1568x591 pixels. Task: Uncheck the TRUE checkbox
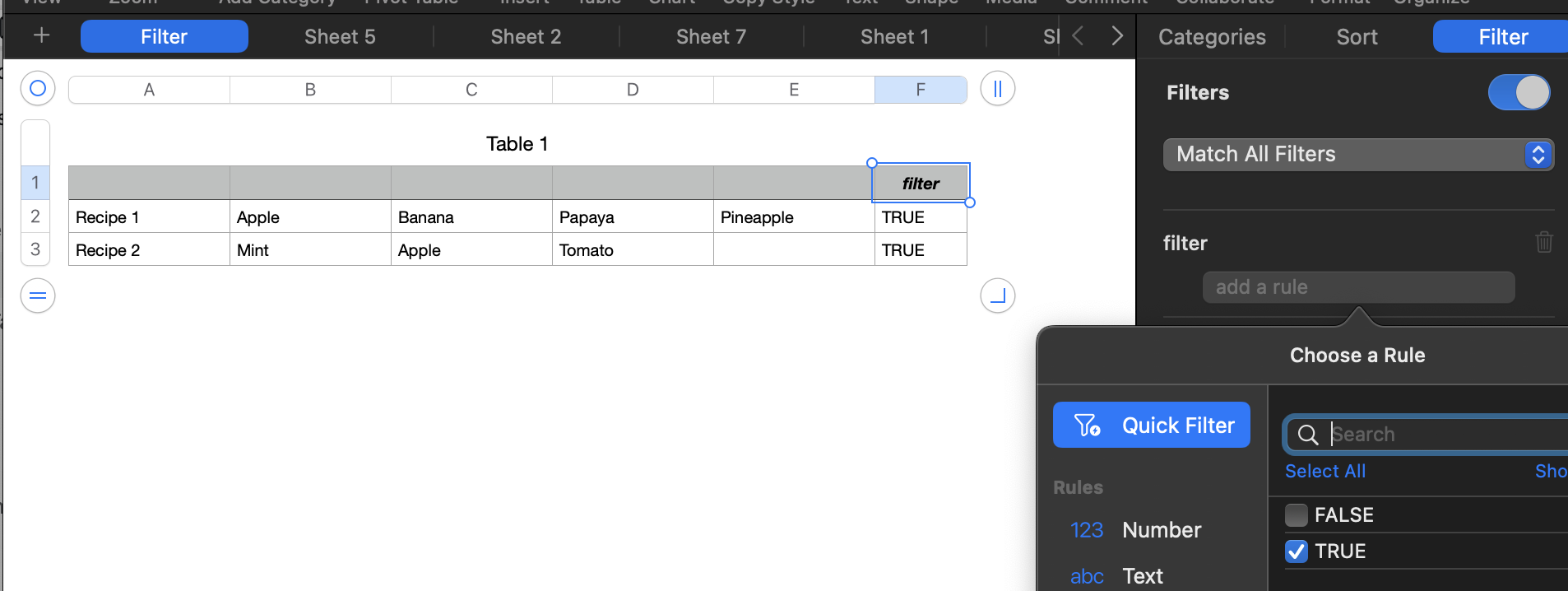pyautogui.click(x=1297, y=551)
